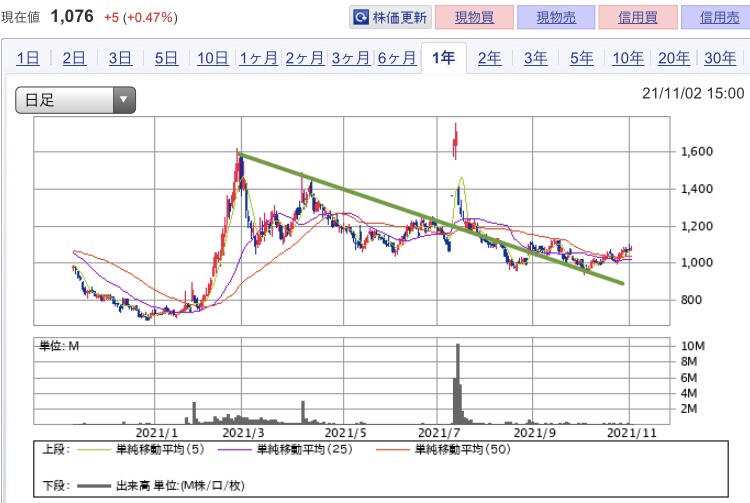Click the 2021/9 date axis label

[534, 433]
